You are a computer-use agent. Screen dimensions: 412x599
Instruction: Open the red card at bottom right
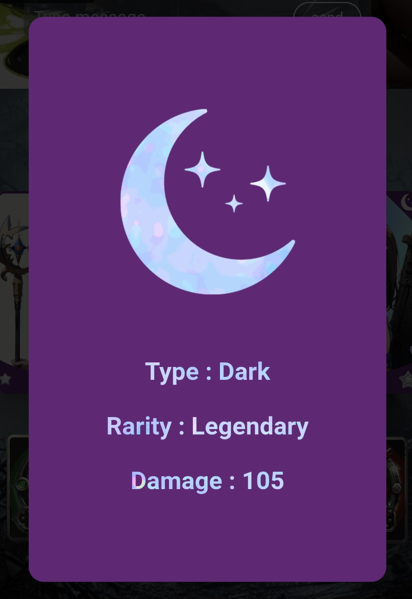[396, 489]
